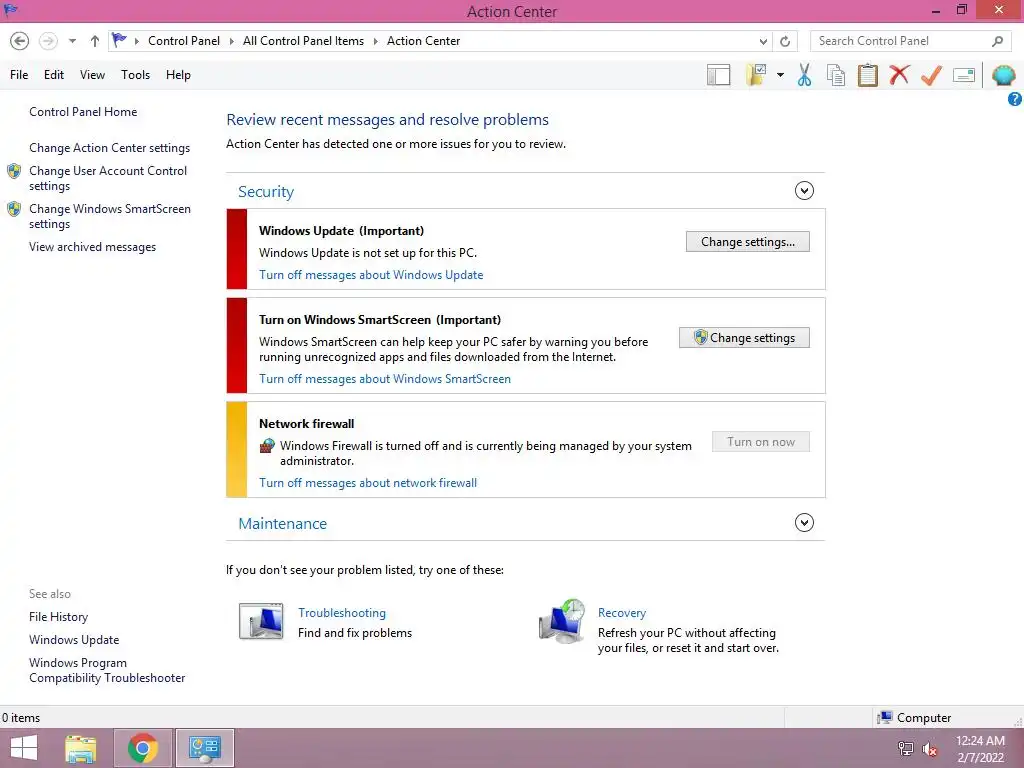Turn off messages about network firewall

pyautogui.click(x=368, y=483)
